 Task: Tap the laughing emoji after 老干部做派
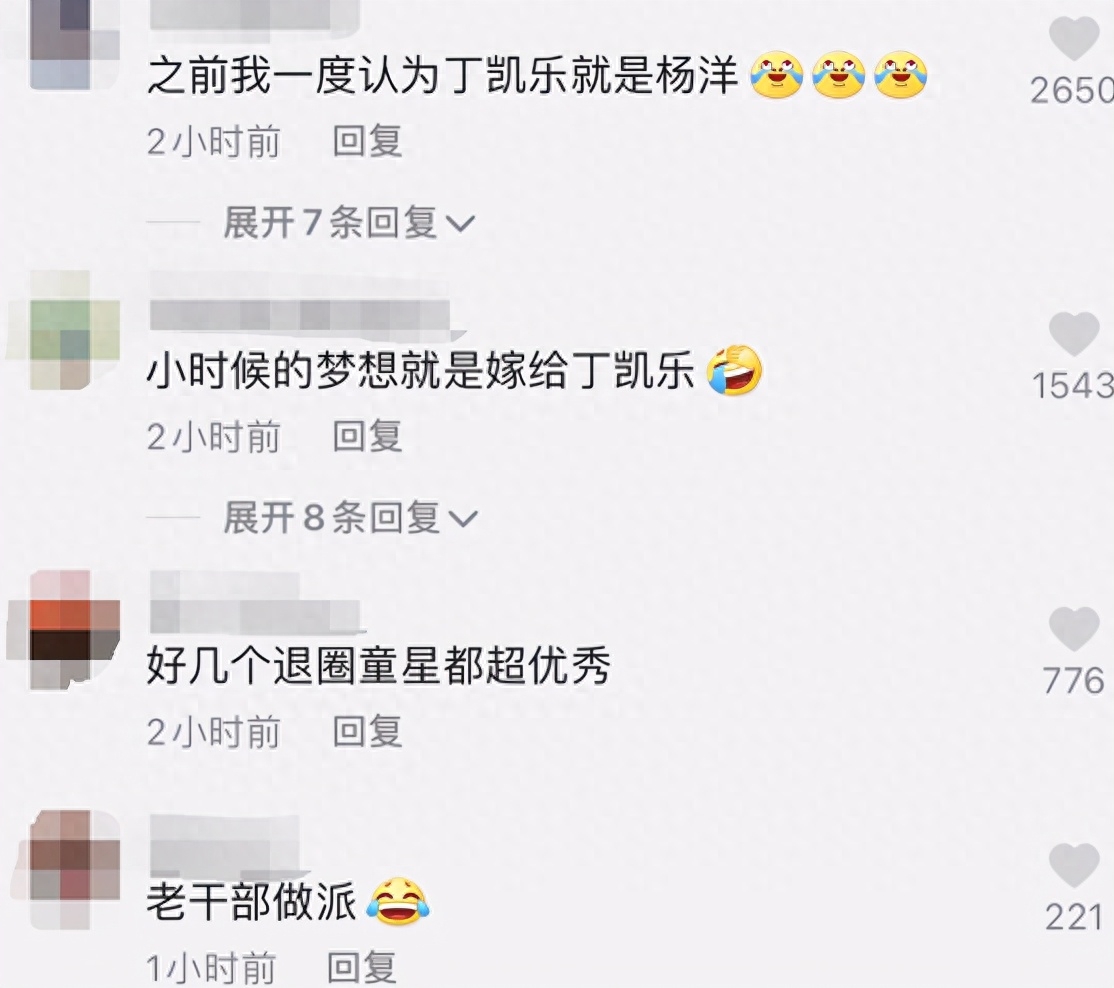coord(398,901)
